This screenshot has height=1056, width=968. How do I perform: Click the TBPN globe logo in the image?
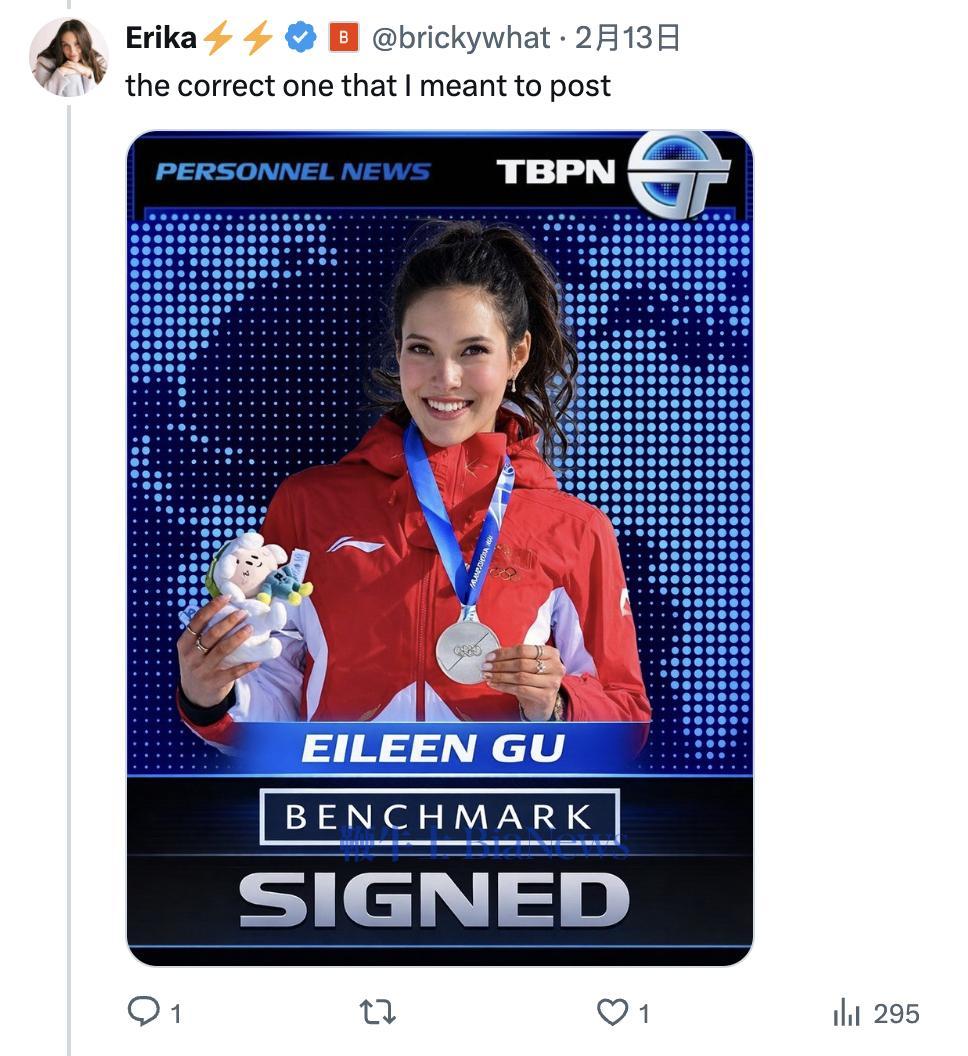tap(679, 174)
